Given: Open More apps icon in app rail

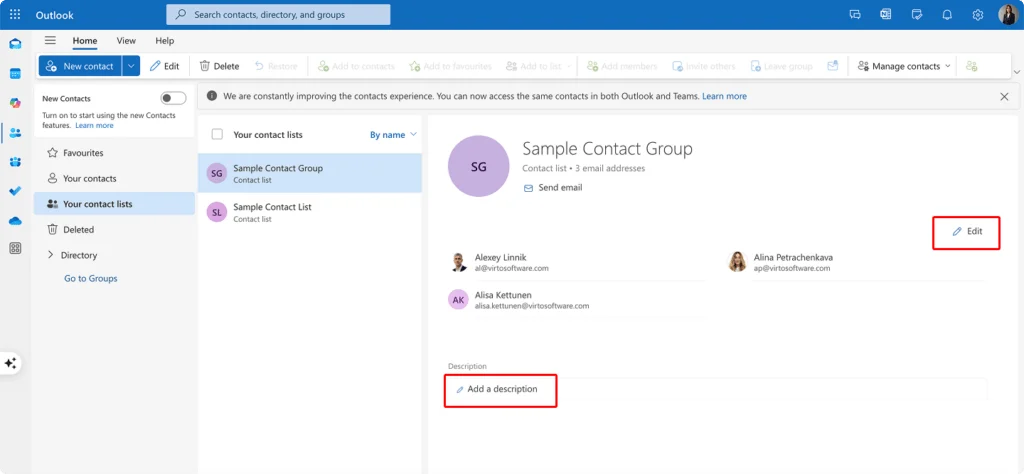Looking at the screenshot, I should (x=15, y=248).
